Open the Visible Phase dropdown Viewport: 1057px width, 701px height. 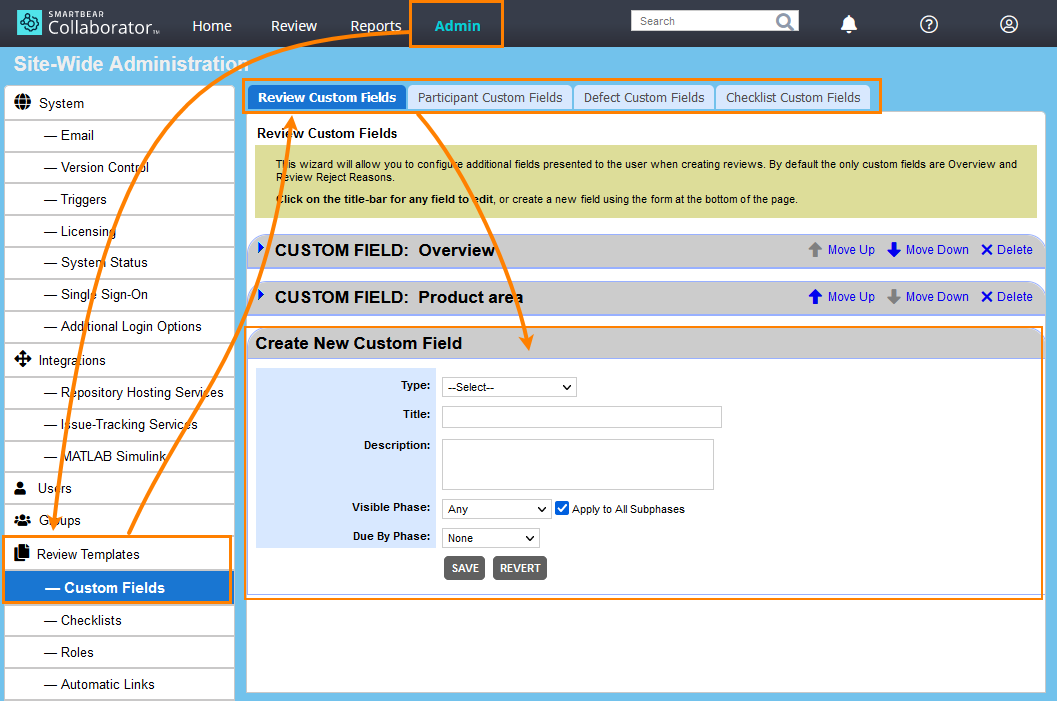tap(496, 509)
